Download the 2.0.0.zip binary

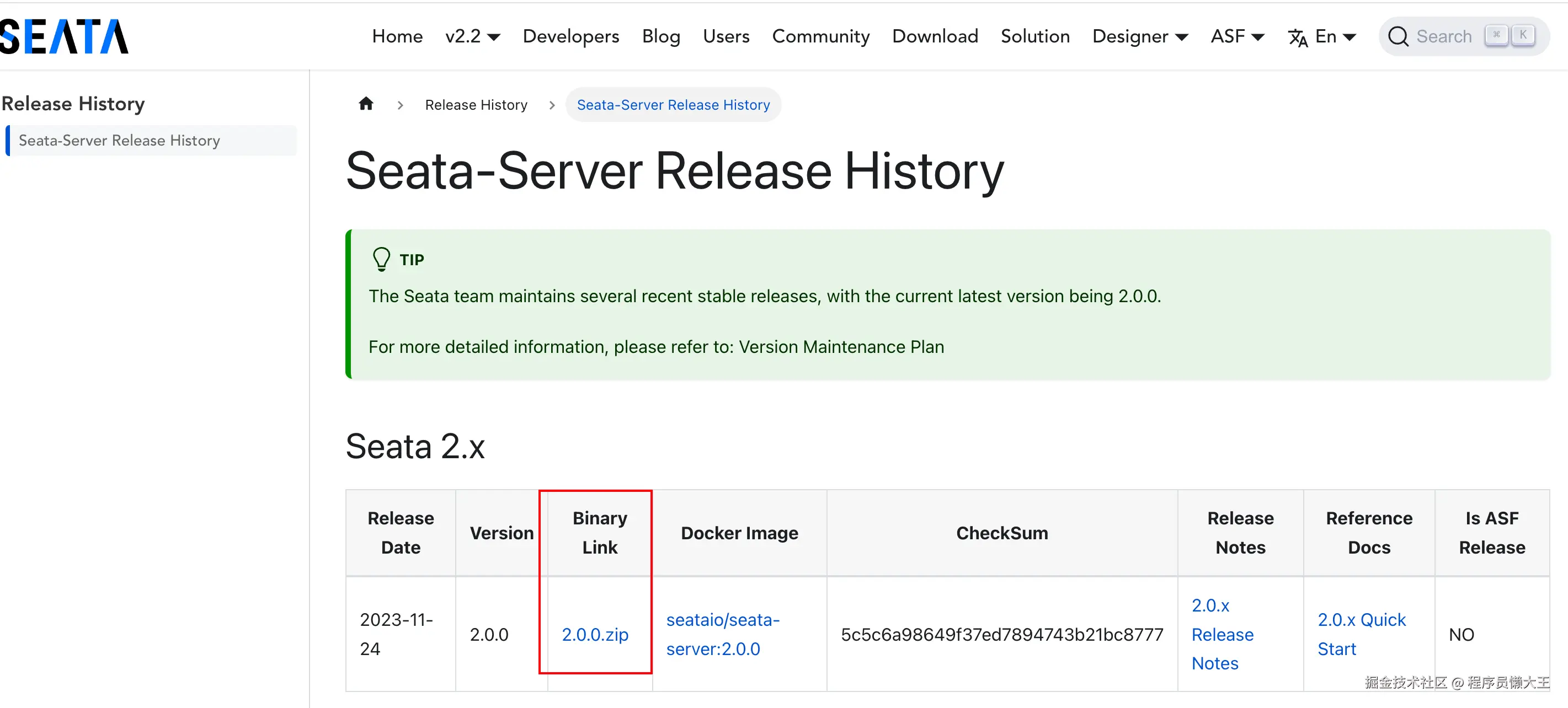coord(595,635)
